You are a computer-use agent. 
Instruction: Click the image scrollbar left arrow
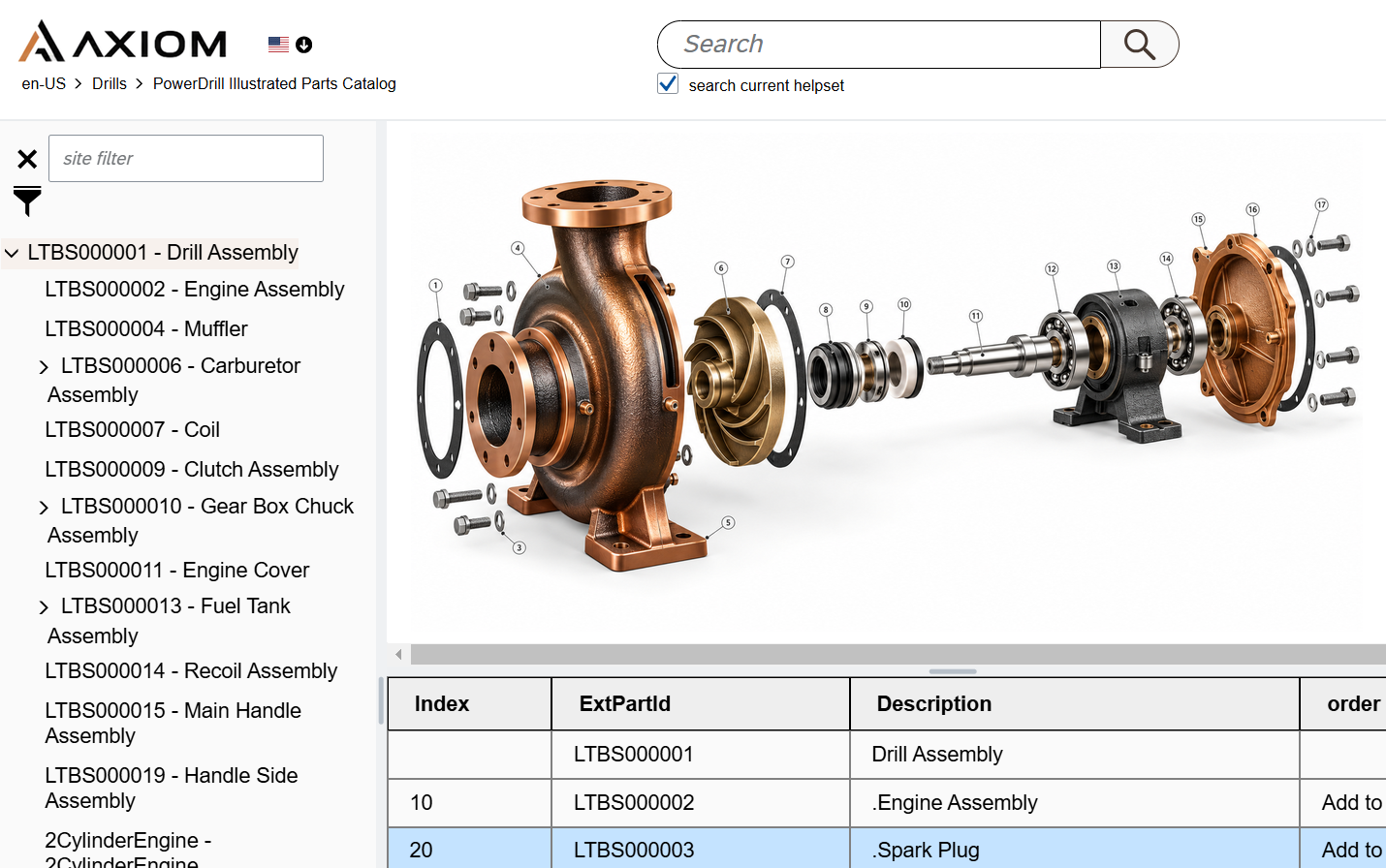pyautogui.click(x=398, y=655)
